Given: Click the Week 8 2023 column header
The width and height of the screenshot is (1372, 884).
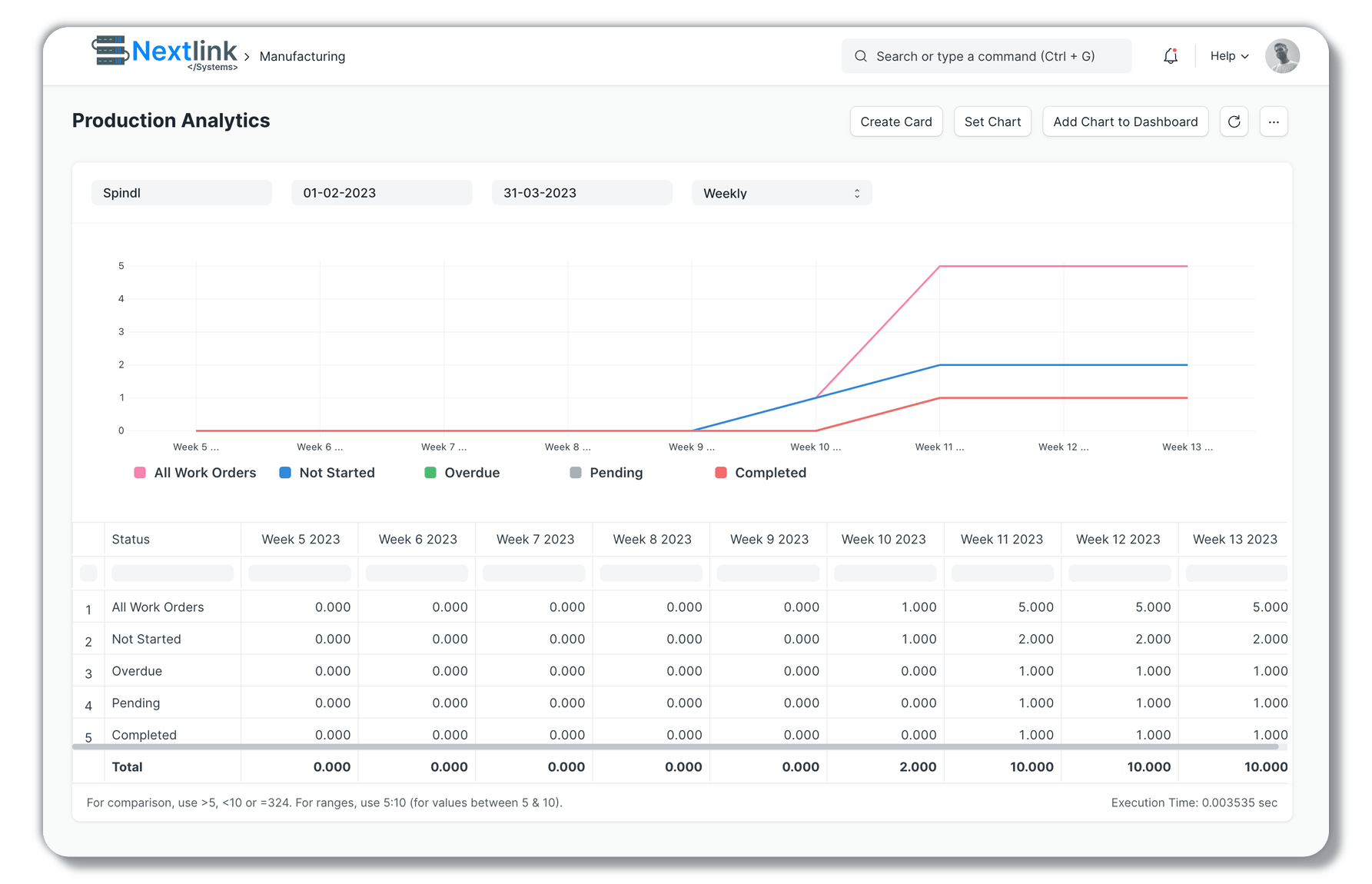Looking at the screenshot, I should click(652, 540).
